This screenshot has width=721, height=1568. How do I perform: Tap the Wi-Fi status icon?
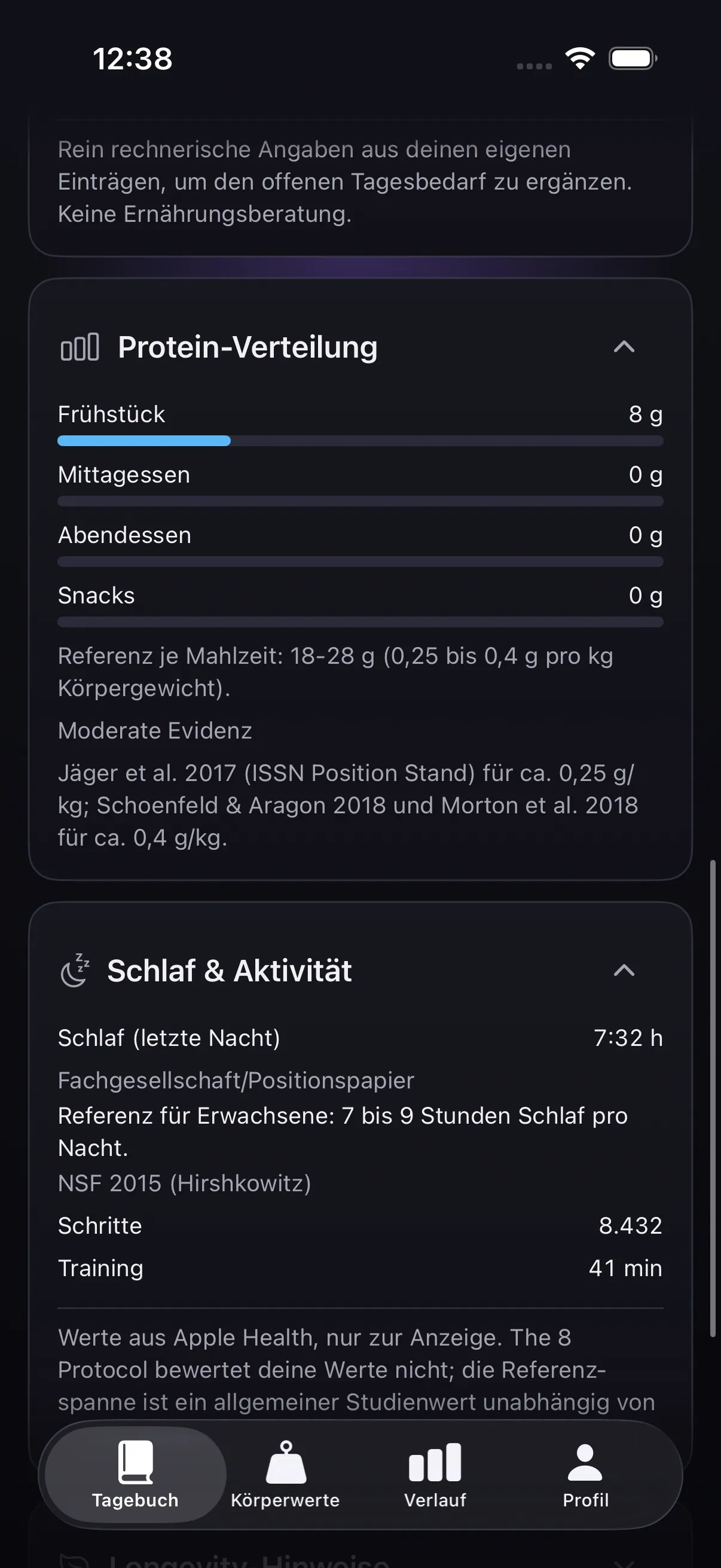tap(580, 59)
